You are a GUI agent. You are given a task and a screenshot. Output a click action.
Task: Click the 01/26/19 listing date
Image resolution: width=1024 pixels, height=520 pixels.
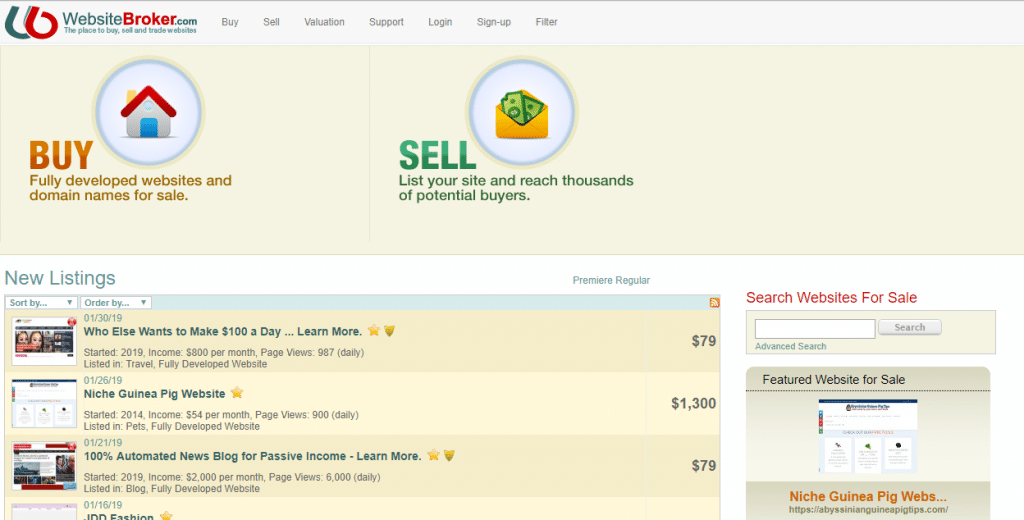(103, 380)
